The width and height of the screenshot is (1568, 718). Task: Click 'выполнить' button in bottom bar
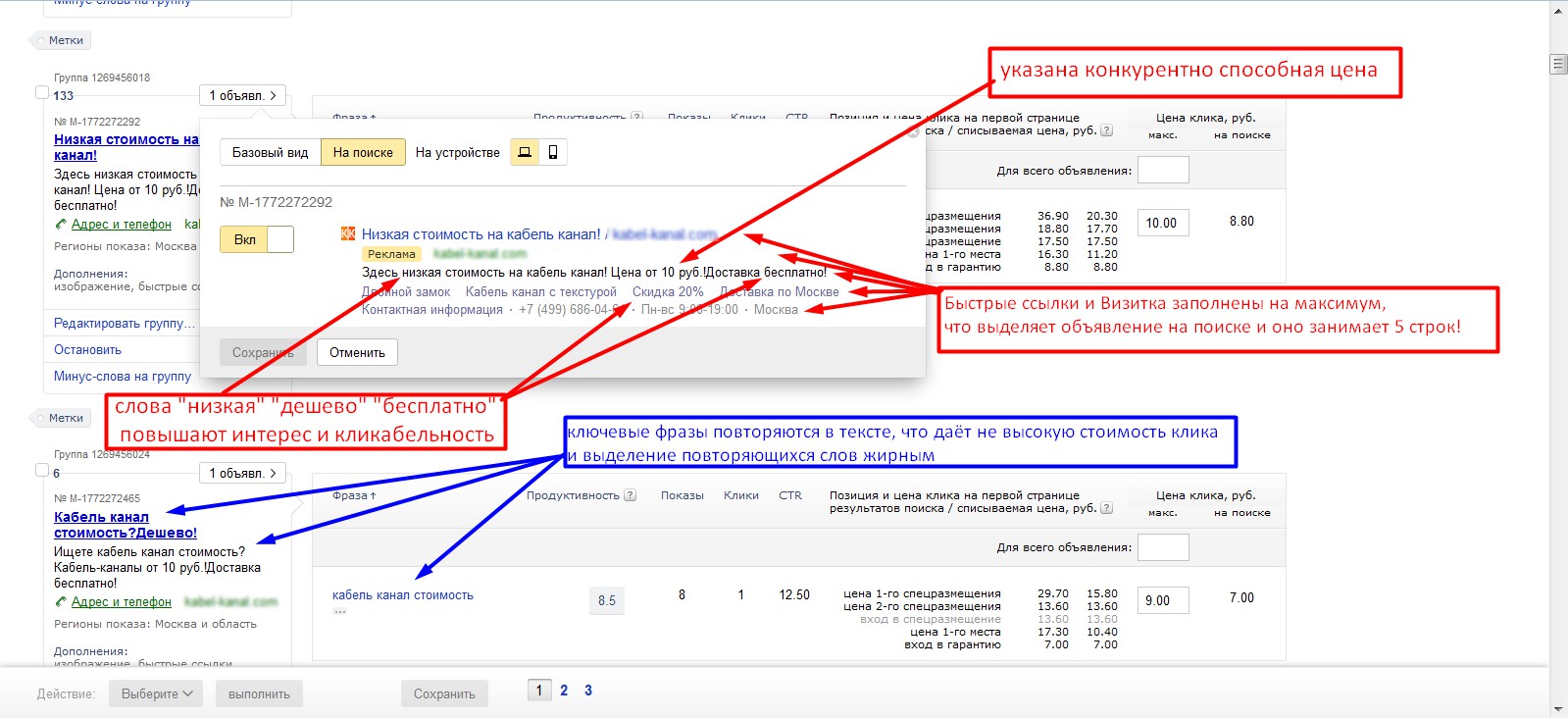click(x=259, y=693)
